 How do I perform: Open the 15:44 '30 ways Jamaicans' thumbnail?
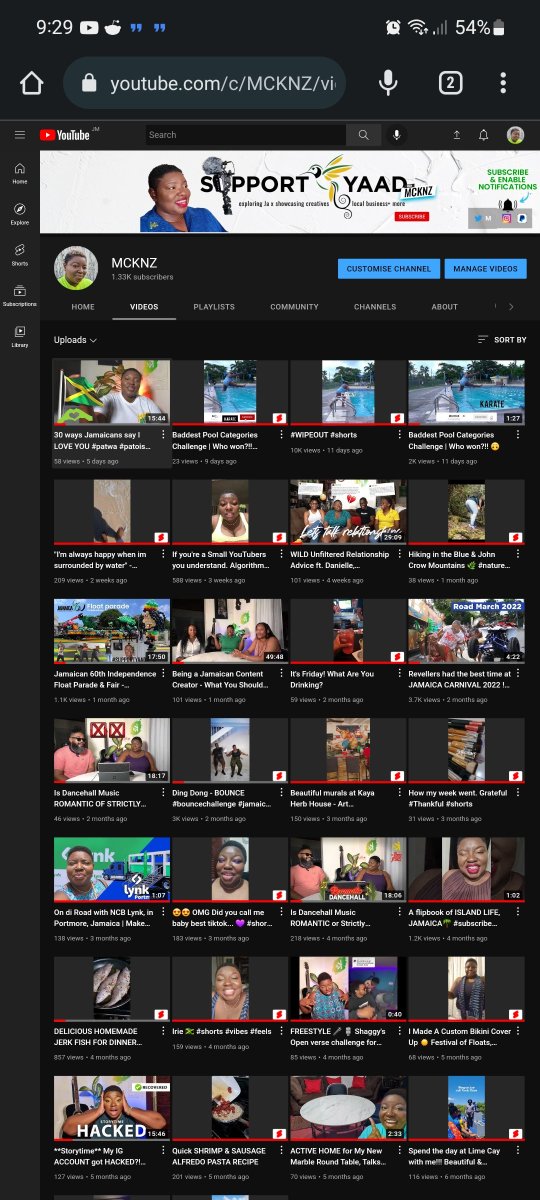point(112,392)
